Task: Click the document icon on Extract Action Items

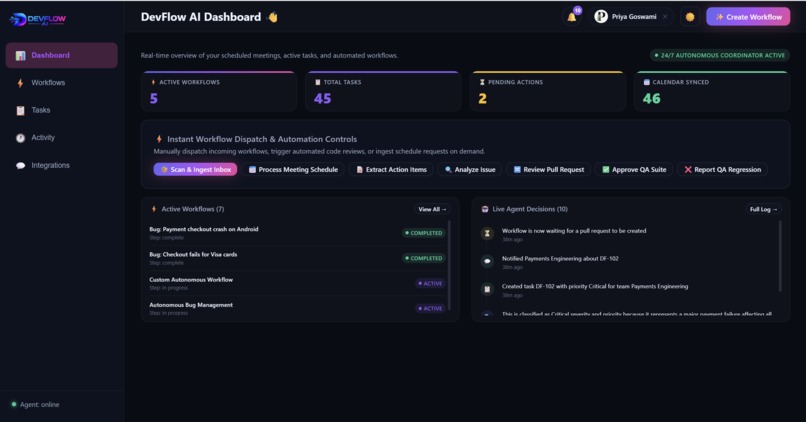Action: (359, 170)
